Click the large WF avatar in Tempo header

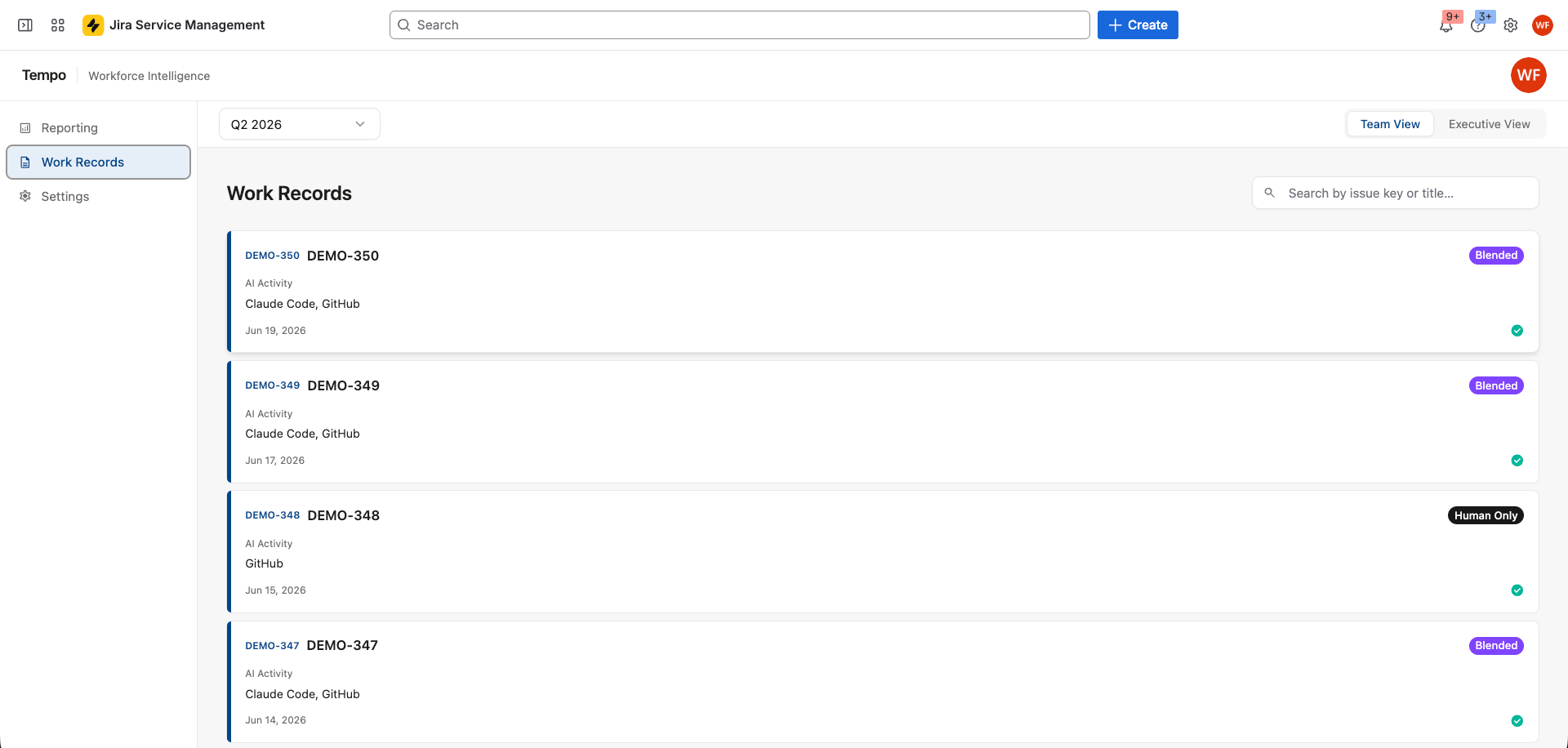click(x=1529, y=75)
